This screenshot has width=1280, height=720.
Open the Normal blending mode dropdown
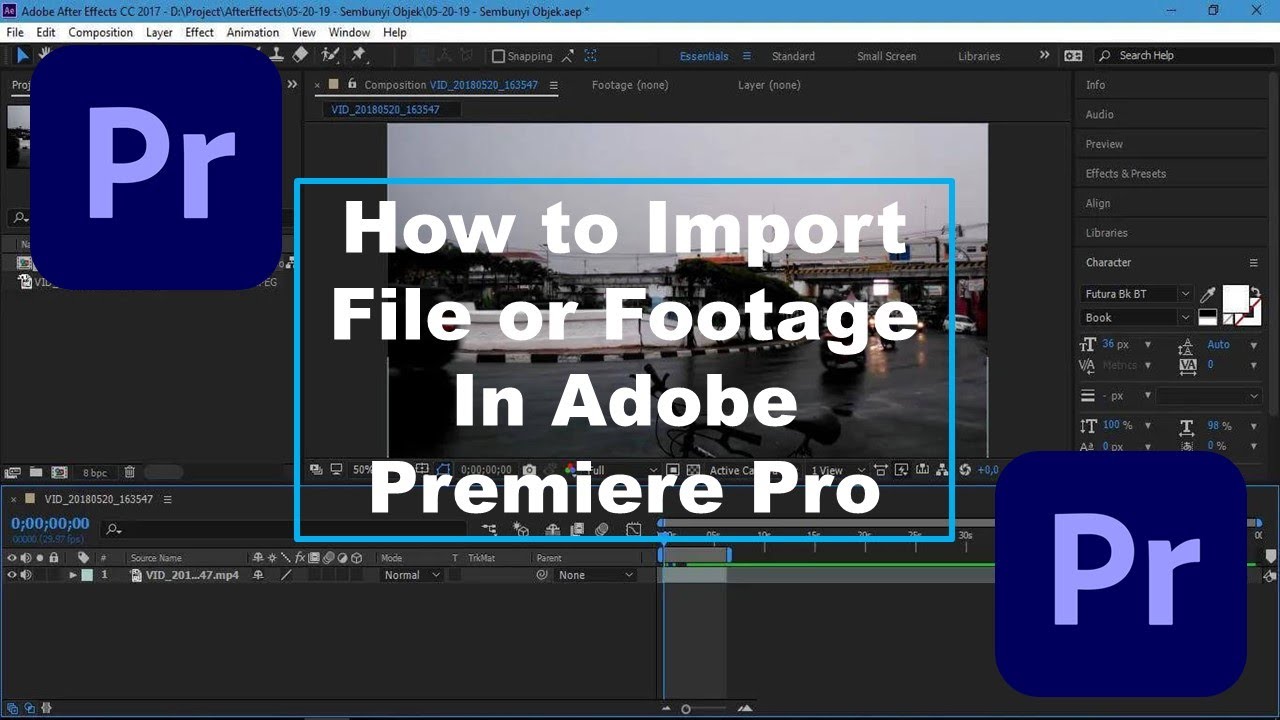[x=413, y=575]
